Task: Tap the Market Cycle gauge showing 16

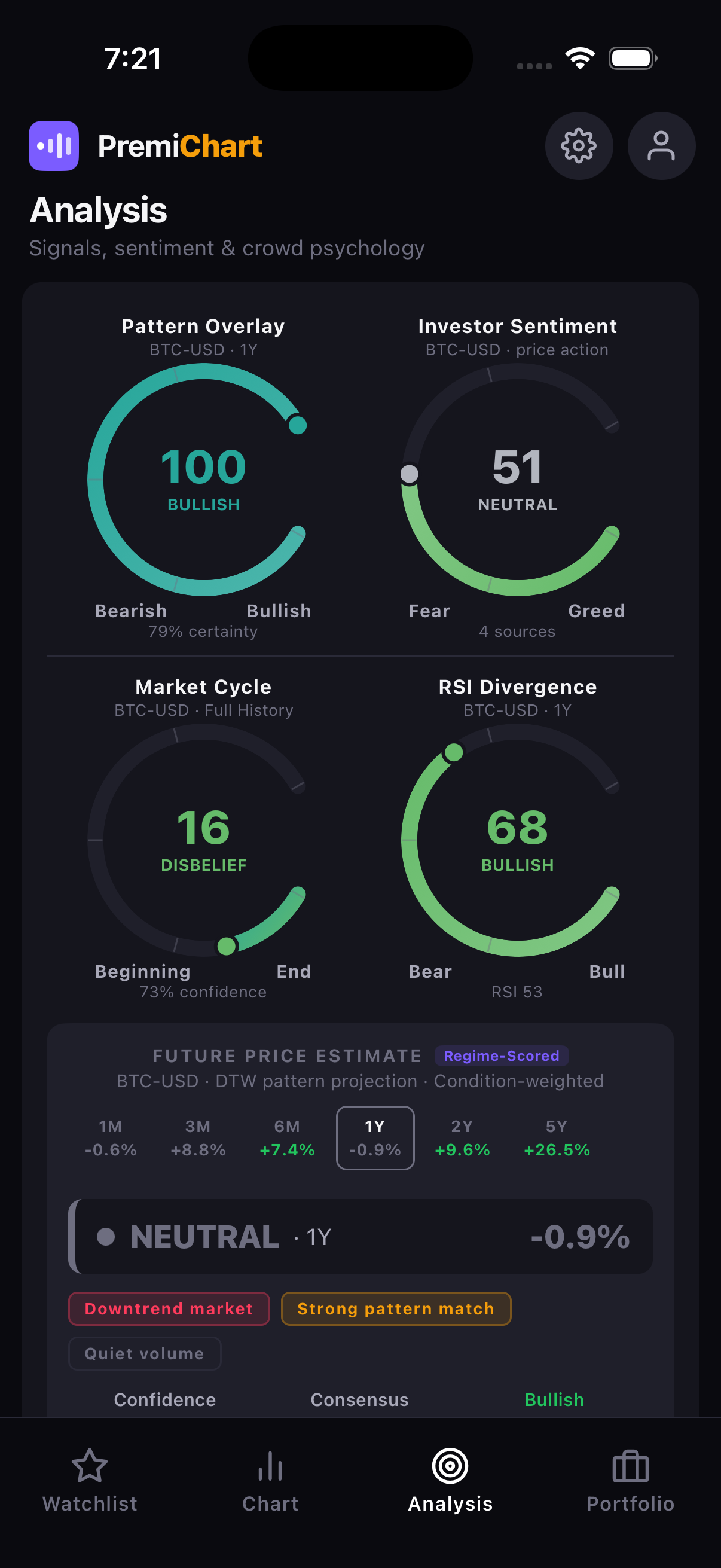Action: point(203,839)
